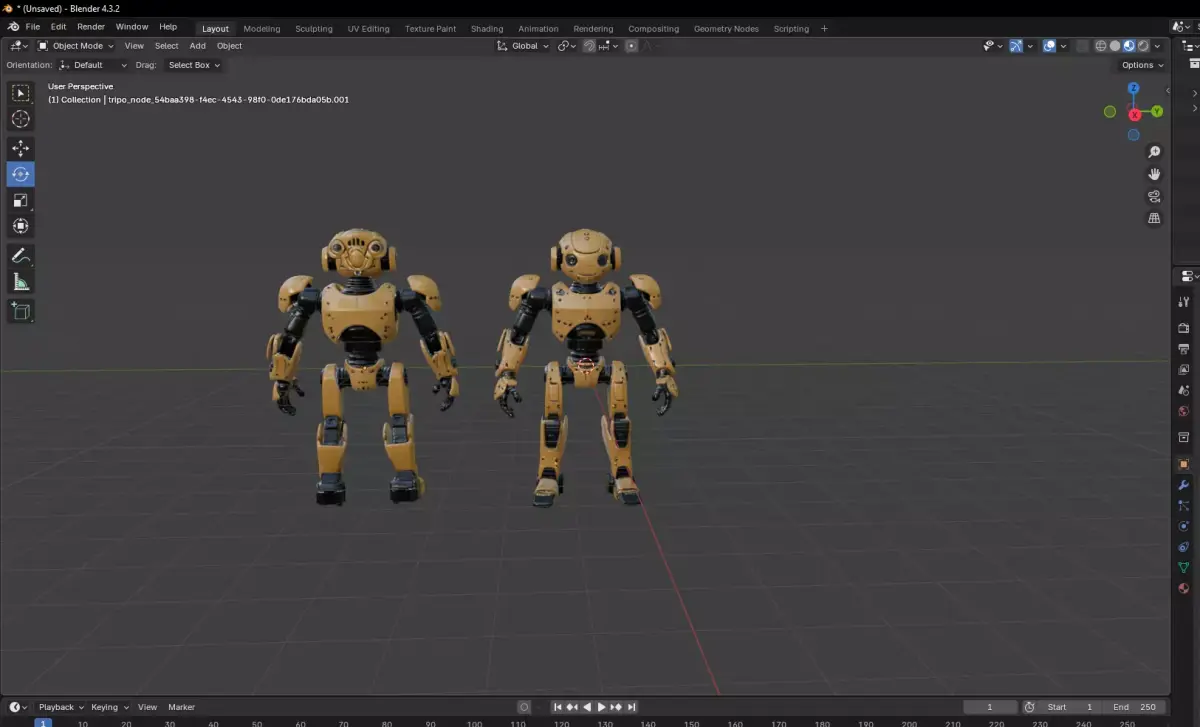Screen dimensions: 1200x727
Task: Click the Pan view hand icon
Action: click(x=1154, y=174)
